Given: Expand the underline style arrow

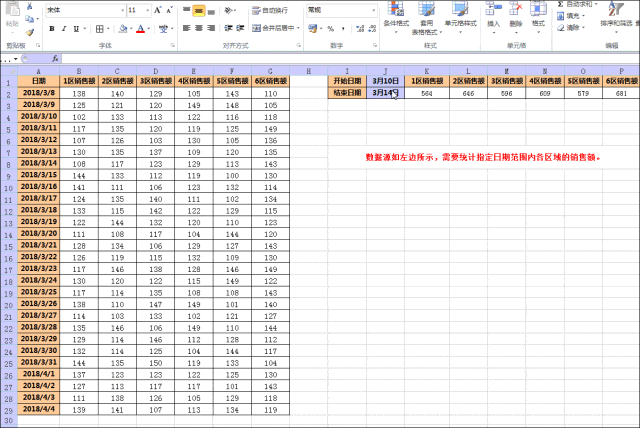Looking at the screenshot, I should 85,29.
